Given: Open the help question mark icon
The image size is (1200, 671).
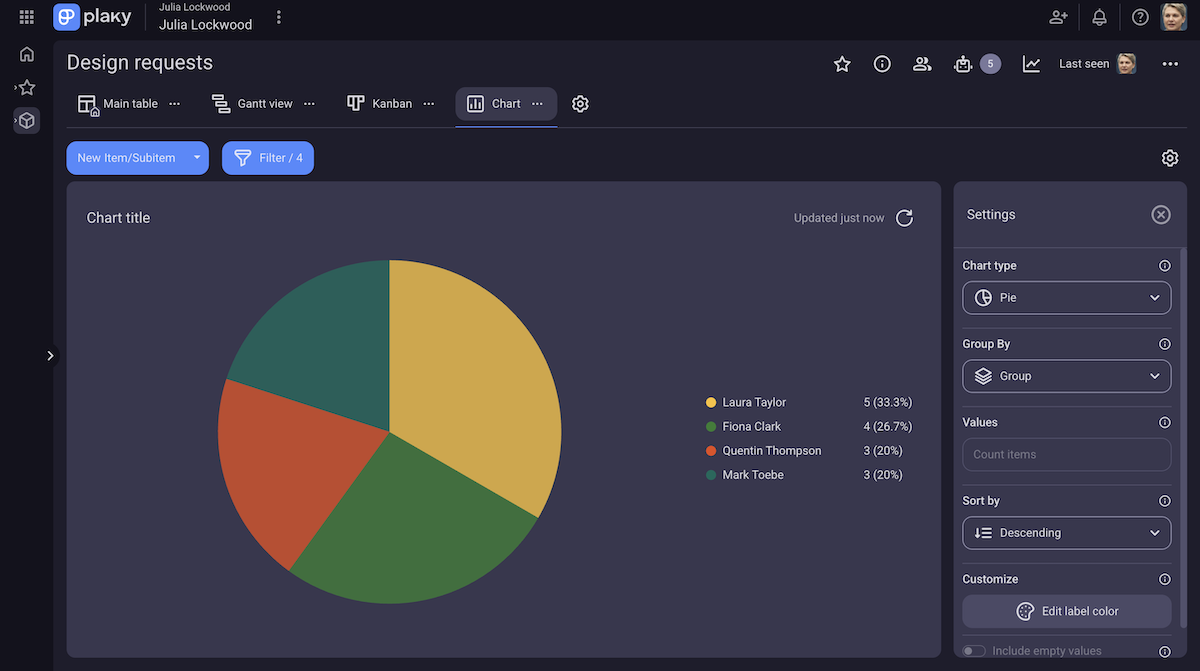Looking at the screenshot, I should (x=1139, y=17).
